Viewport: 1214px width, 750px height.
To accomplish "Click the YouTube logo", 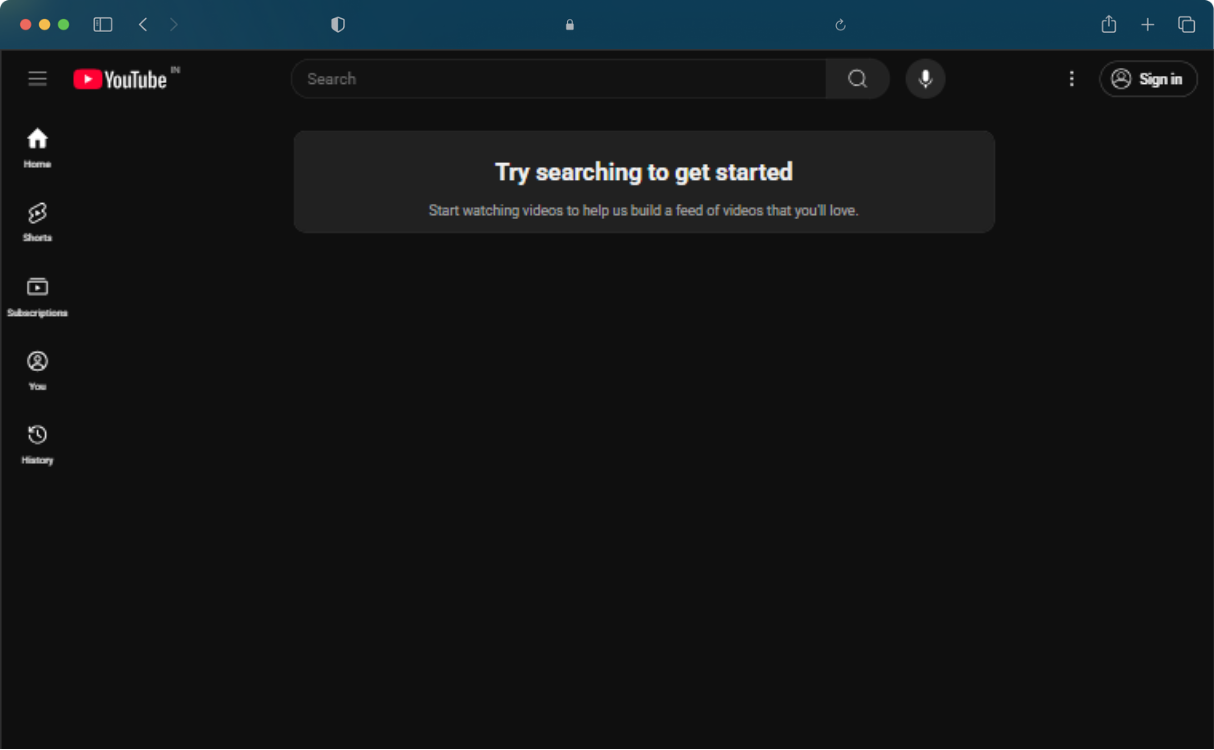I will [121, 80].
